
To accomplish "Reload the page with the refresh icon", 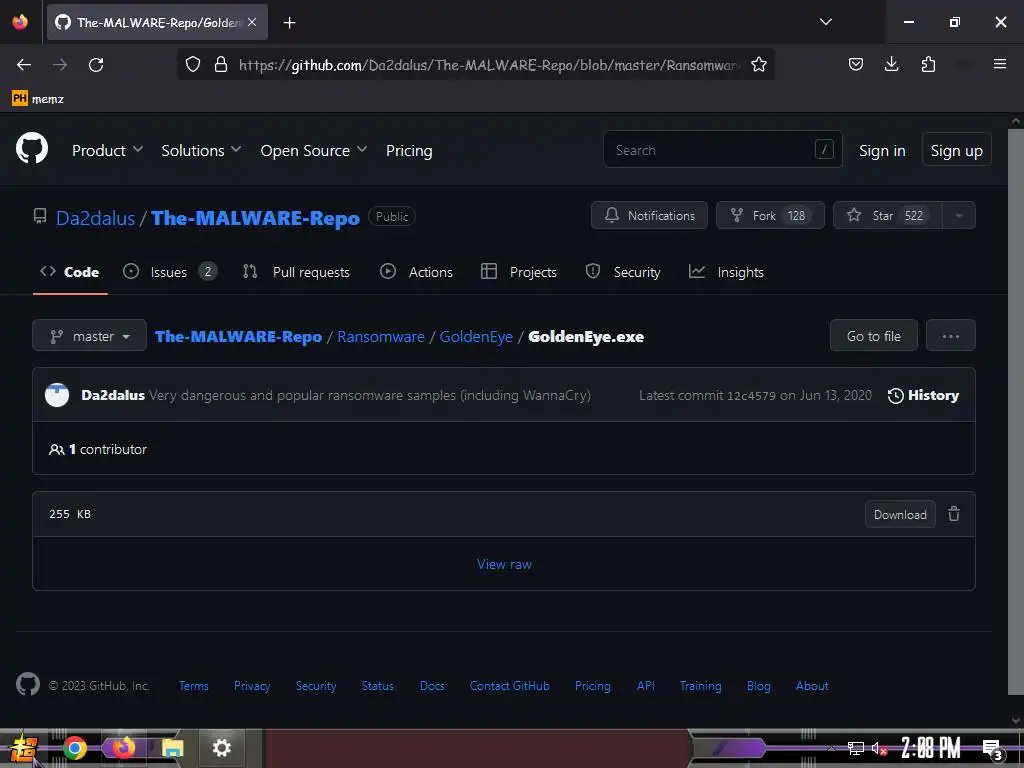I will [x=96, y=65].
